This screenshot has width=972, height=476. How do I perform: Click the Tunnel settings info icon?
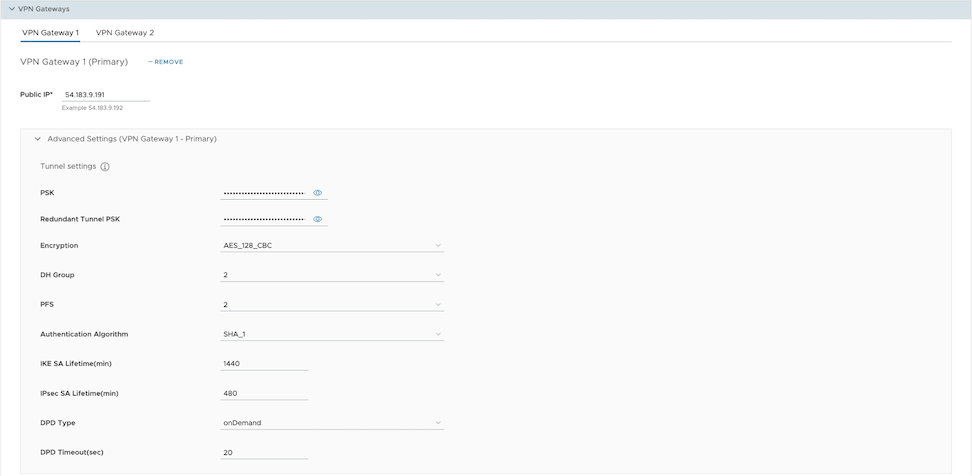(105, 167)
